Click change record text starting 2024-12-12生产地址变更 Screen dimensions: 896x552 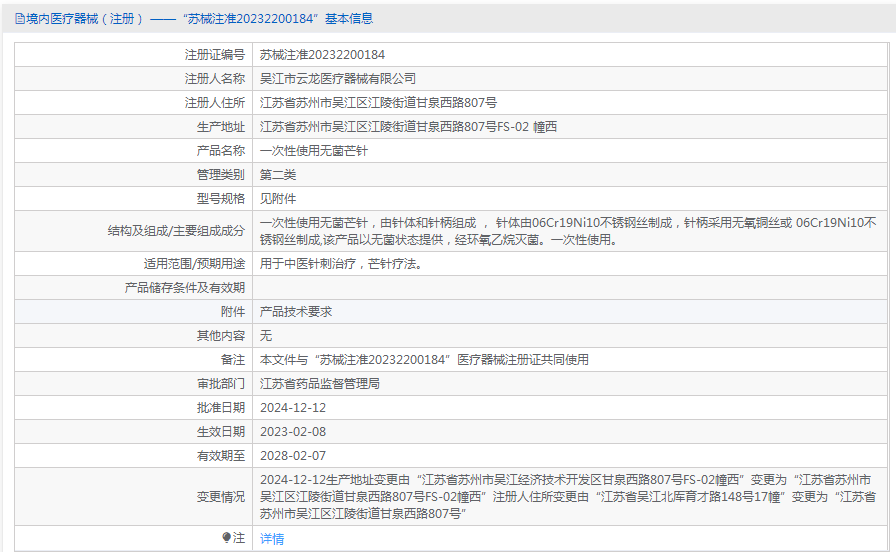pos(568,497)
